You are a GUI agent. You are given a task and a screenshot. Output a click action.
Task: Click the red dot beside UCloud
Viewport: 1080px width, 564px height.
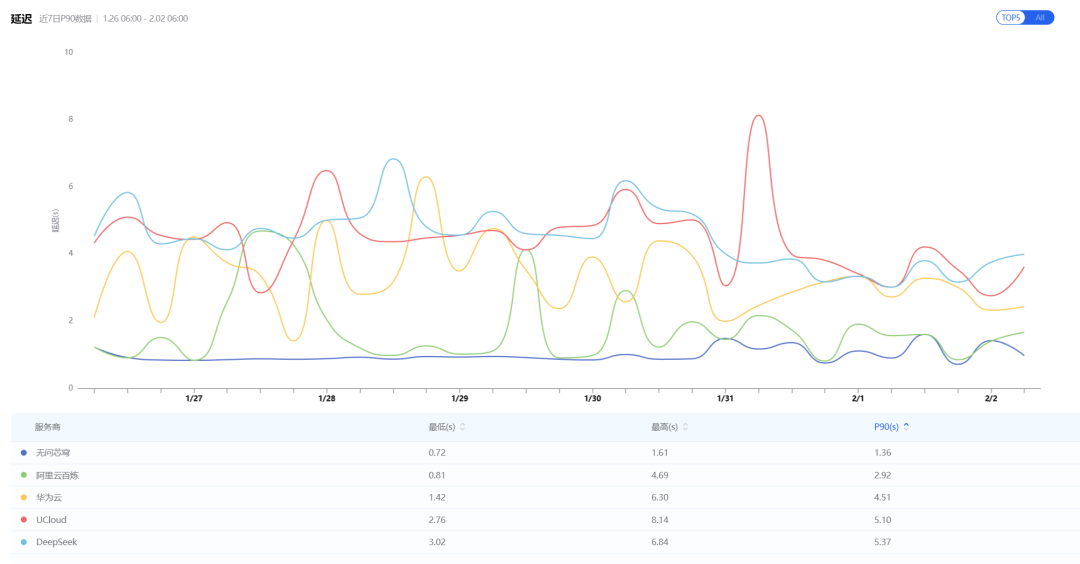[x=23, y=520]
